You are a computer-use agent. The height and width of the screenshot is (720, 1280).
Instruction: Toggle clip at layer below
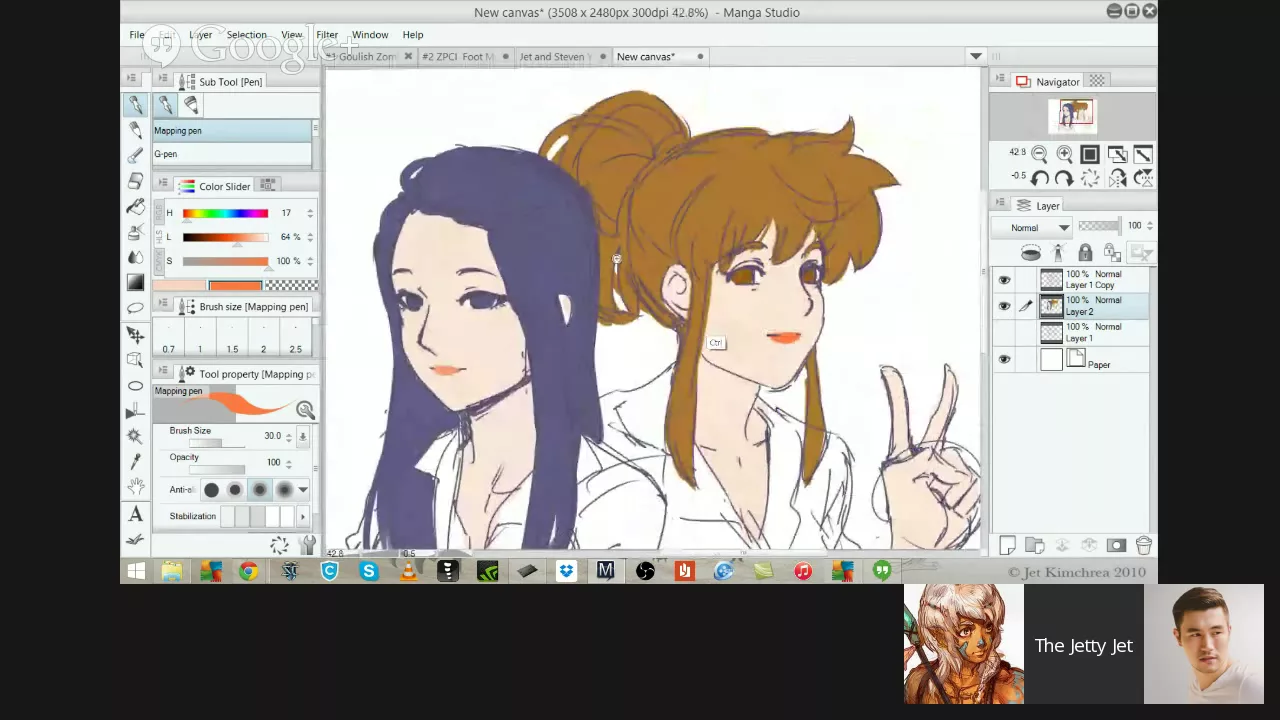1031,253
